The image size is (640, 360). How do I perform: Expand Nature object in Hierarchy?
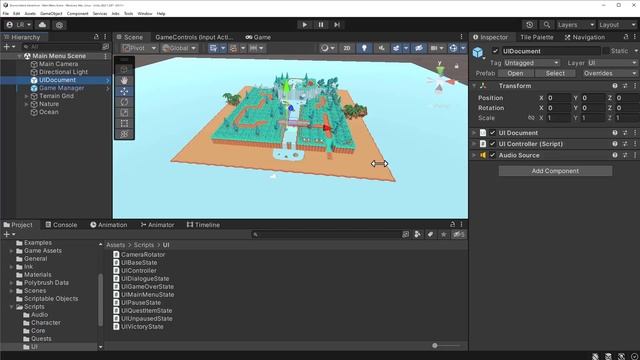click(27, 104)
